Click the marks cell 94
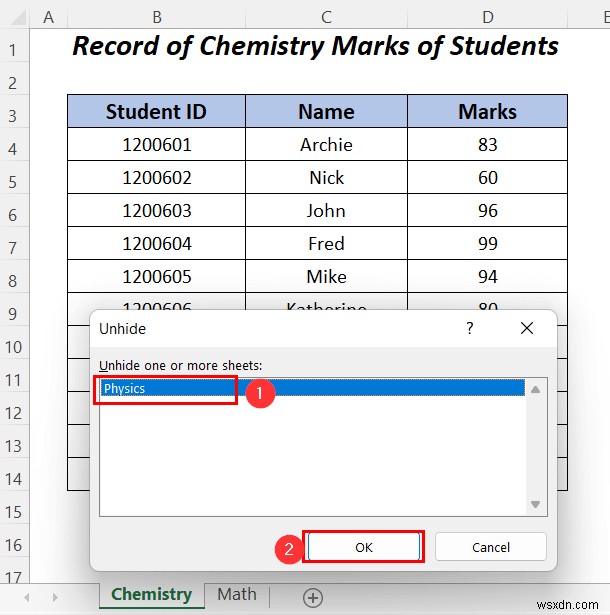The image size is (610, 615). (x=488, y=276)
